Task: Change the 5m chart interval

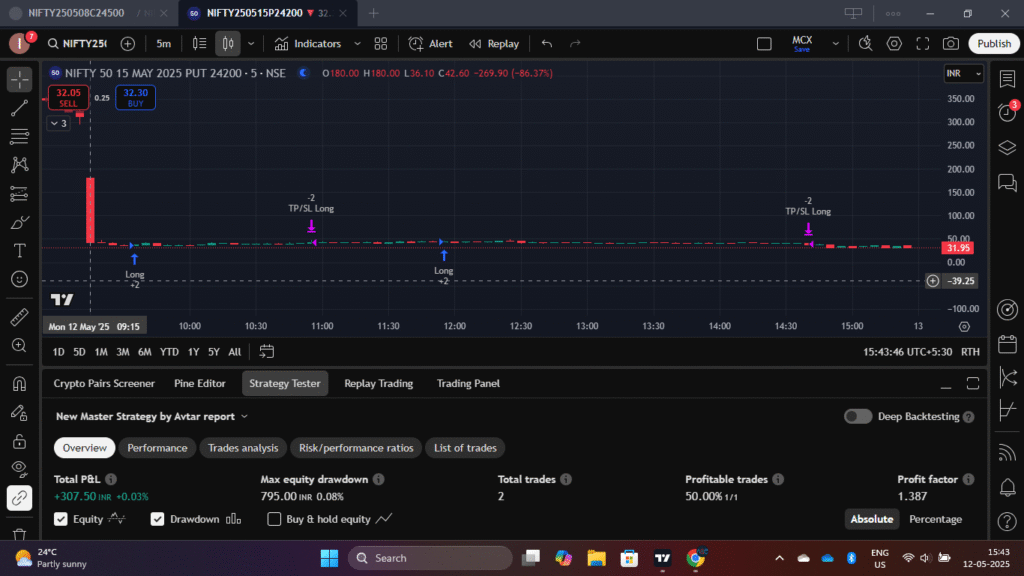Action: [163, 44]
